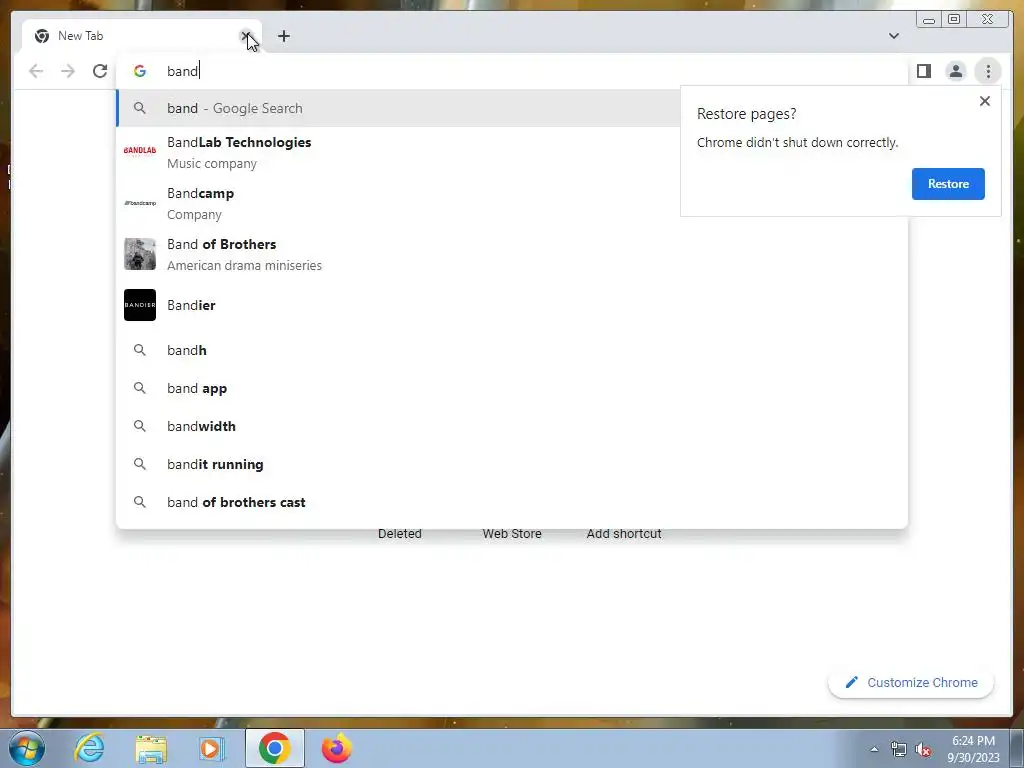Click the New Tab tab title
This screenshot has height=768, width=1024.
(80, 36)
